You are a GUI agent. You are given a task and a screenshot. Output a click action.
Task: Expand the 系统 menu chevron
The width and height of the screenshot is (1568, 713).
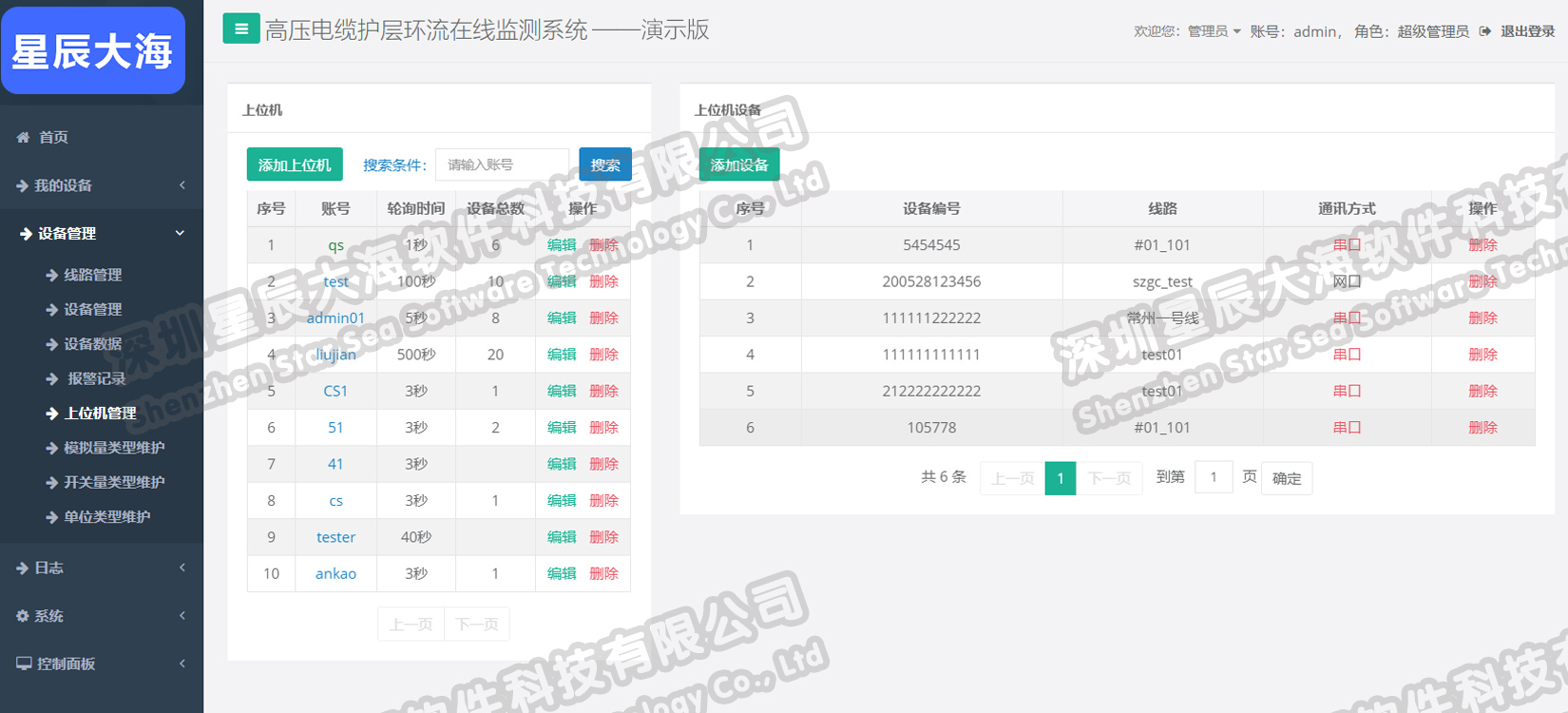[x=182, y=616]
